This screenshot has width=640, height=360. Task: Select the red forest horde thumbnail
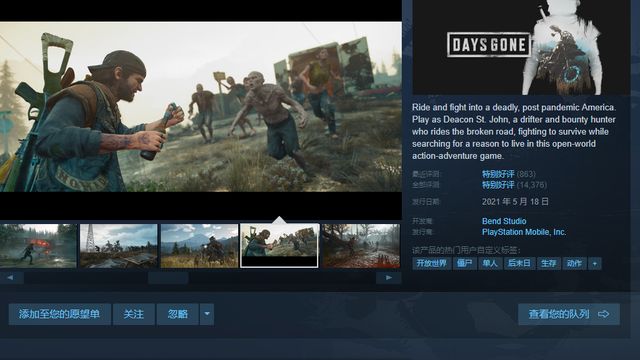(361, 246)
